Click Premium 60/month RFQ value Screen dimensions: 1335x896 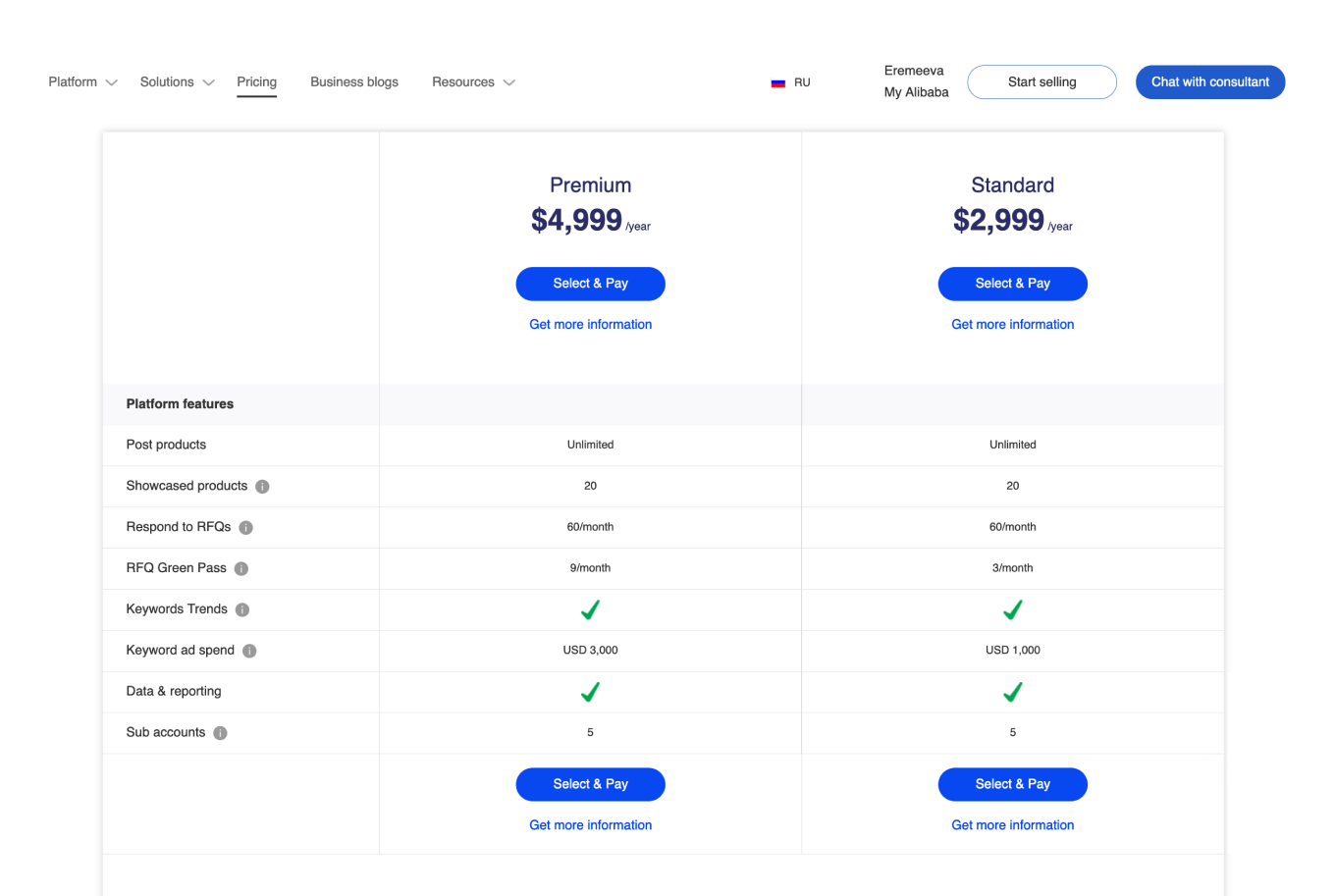(590, 527)
